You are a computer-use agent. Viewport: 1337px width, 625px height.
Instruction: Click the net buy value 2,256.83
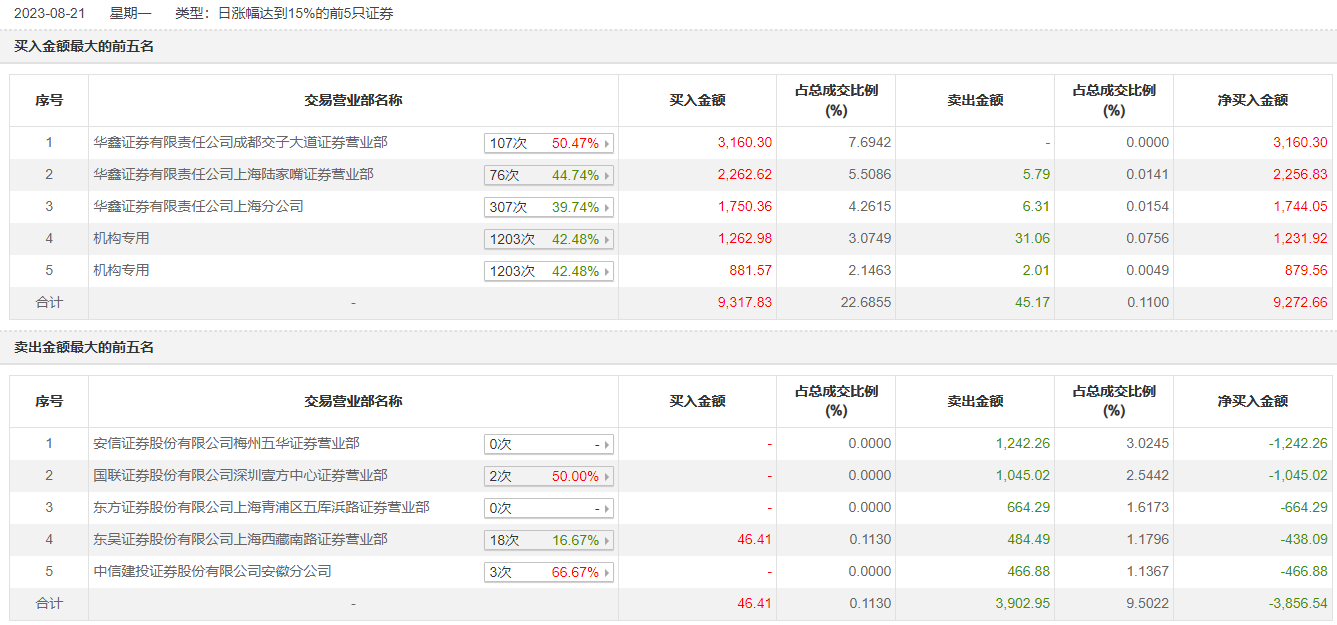pos(1300,175)
